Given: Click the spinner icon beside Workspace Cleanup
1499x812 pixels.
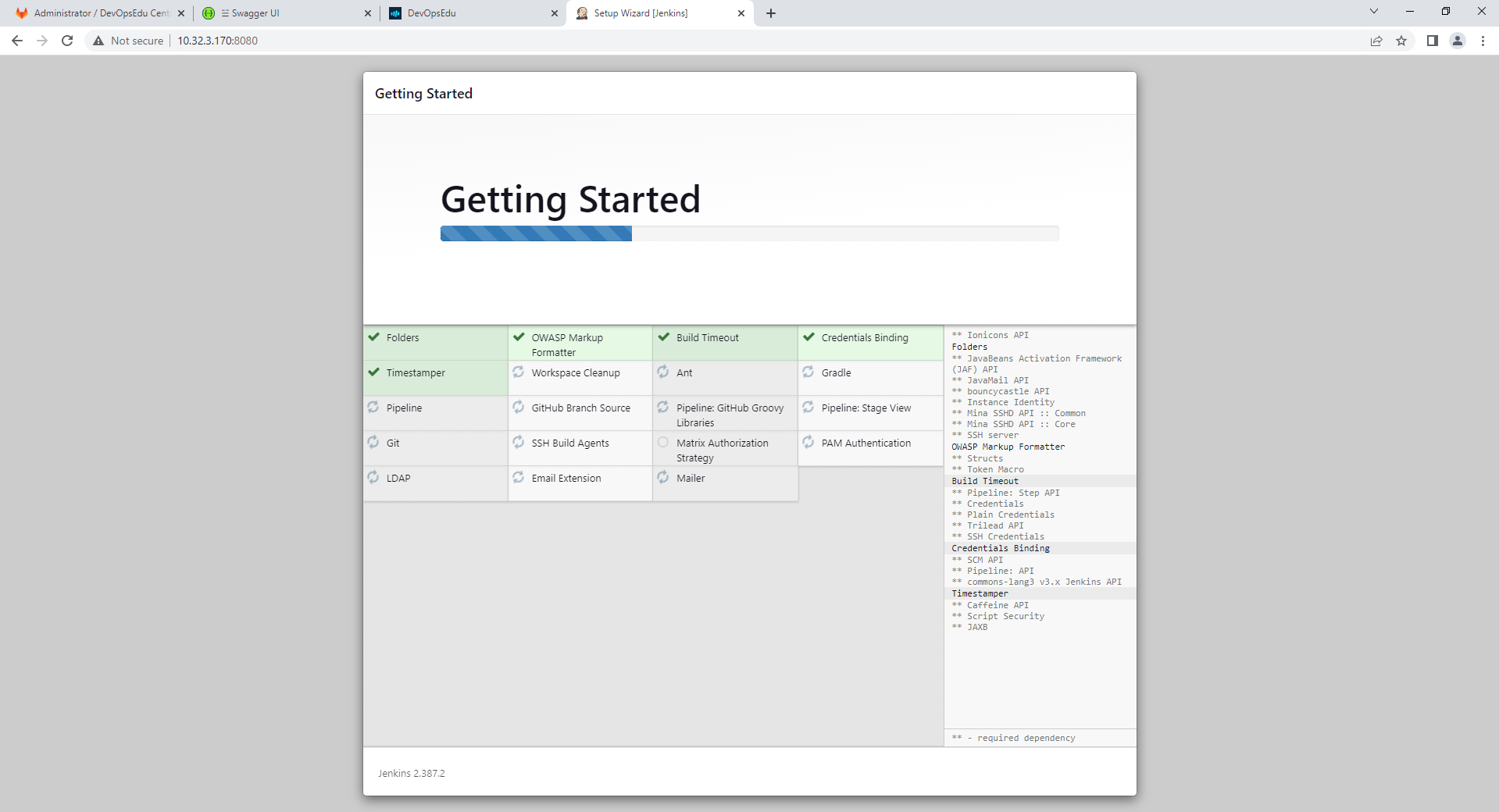Looking at the screenshot, I should tap(519, 372).
